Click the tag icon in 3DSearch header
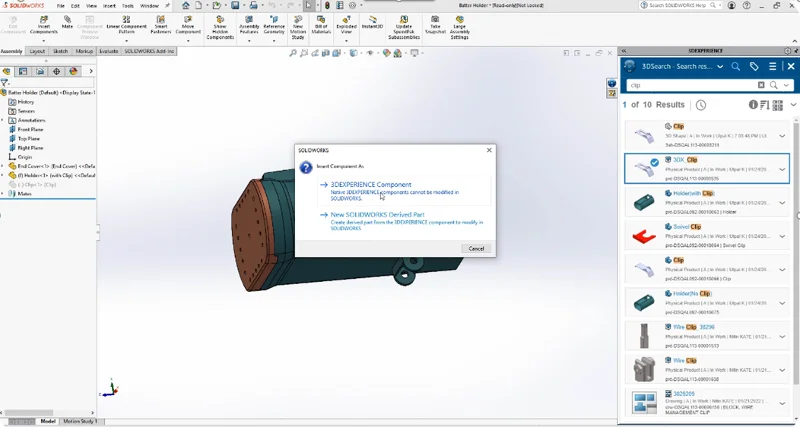Screen dimensions: 800x427 (x=754, y=67)
